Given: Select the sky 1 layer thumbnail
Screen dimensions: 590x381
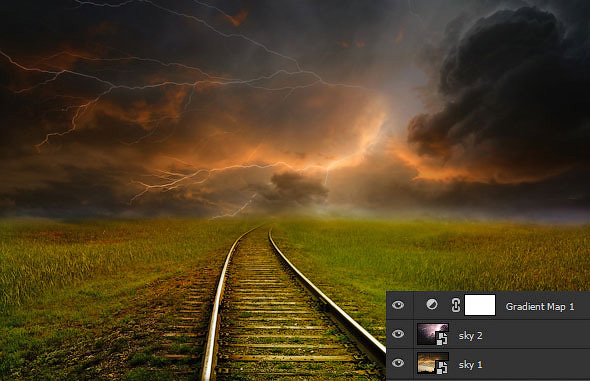Looking at the screenshot, I should point(433,363).
